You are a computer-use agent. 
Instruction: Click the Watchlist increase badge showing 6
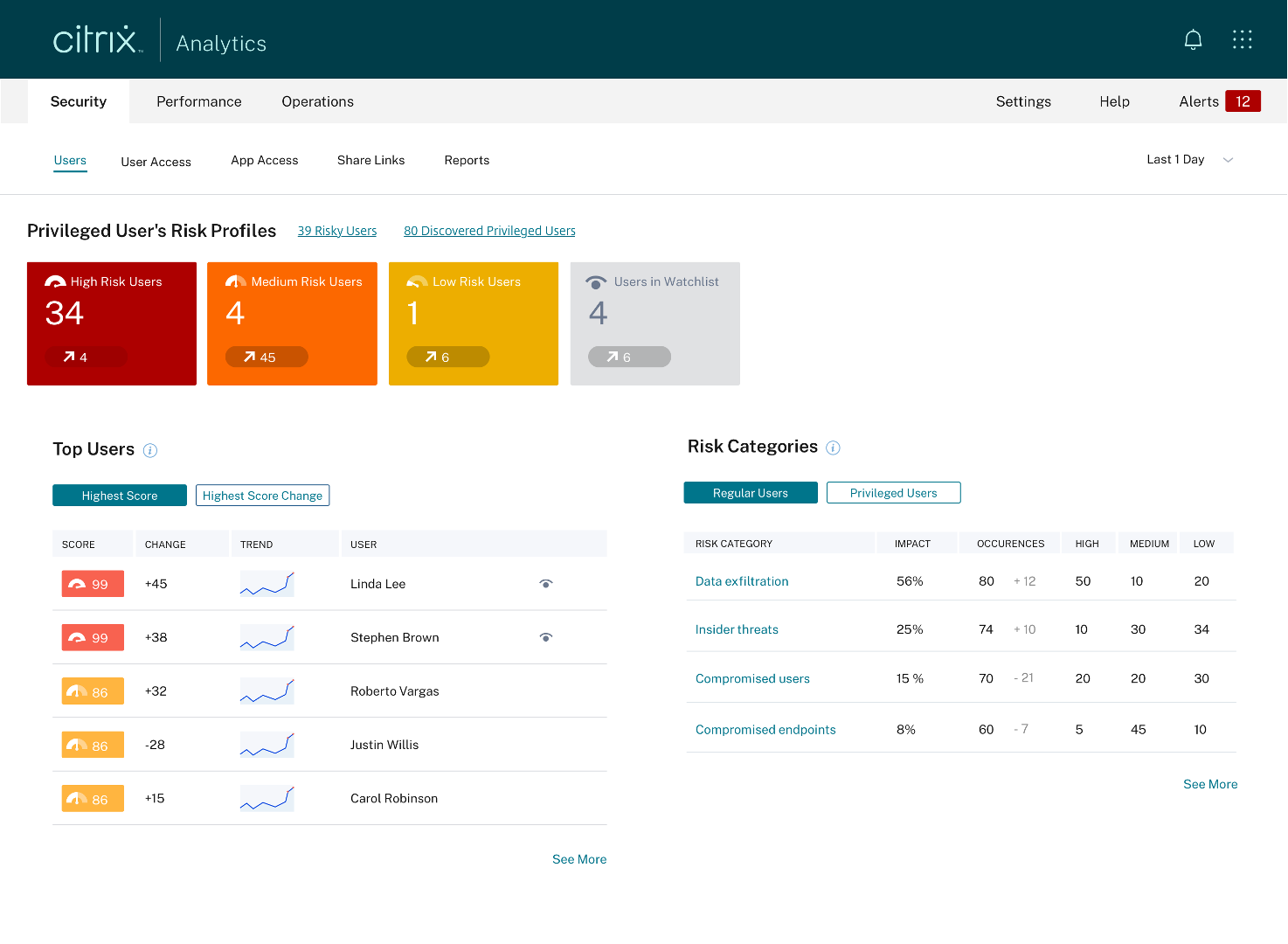point(629,357)
